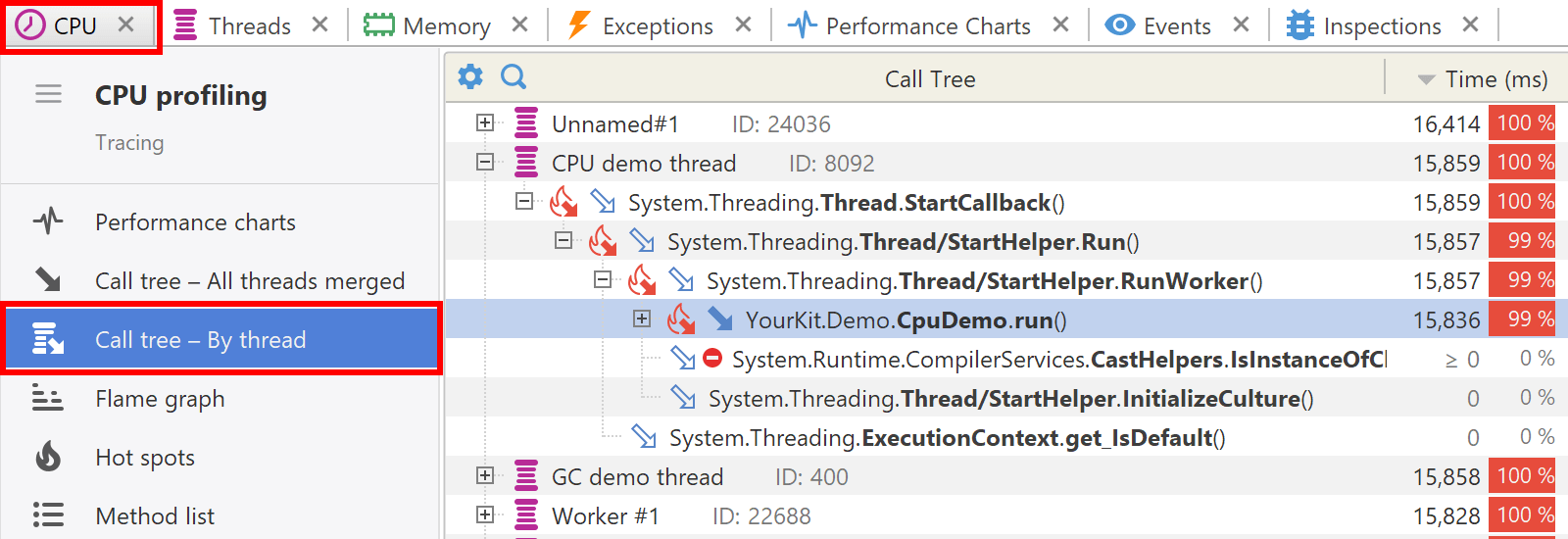Collapse the StartHelper.Run() node

[x=563, y=240]
